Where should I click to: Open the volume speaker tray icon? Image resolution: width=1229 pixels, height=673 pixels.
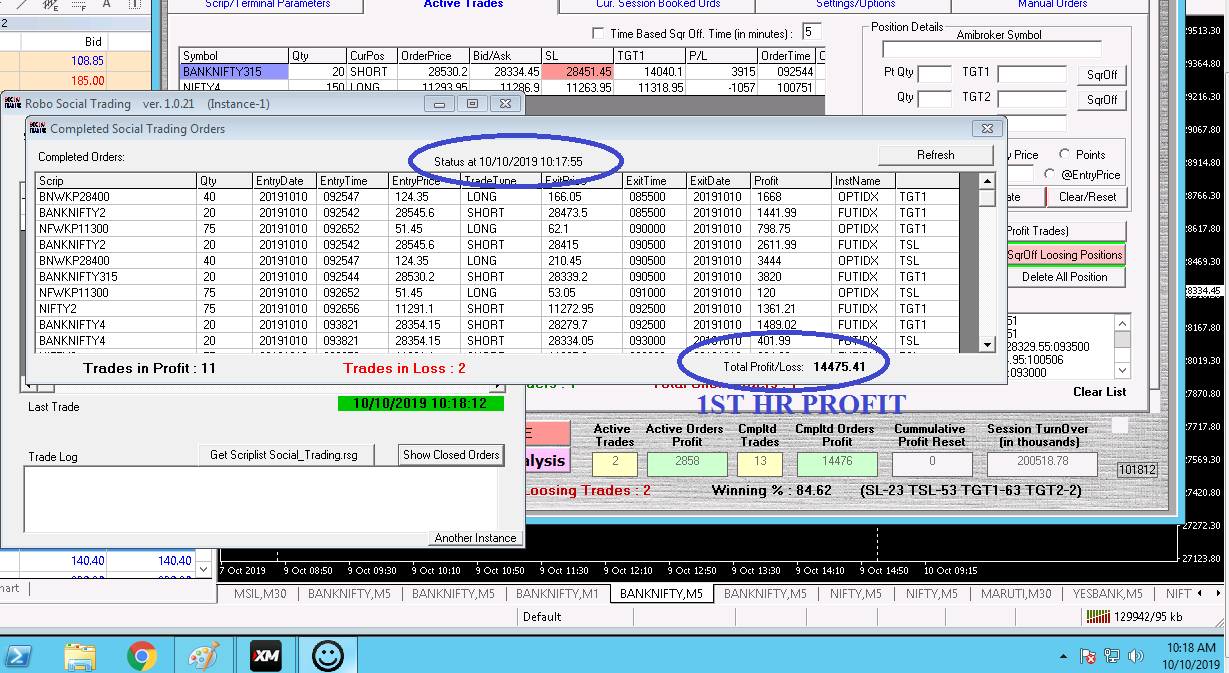click(x=1135, y=656)
